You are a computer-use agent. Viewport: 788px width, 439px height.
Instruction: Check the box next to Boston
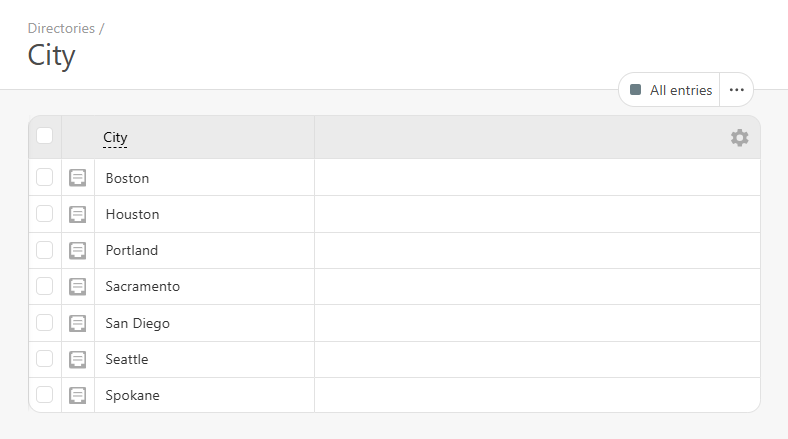coord(45,178)
